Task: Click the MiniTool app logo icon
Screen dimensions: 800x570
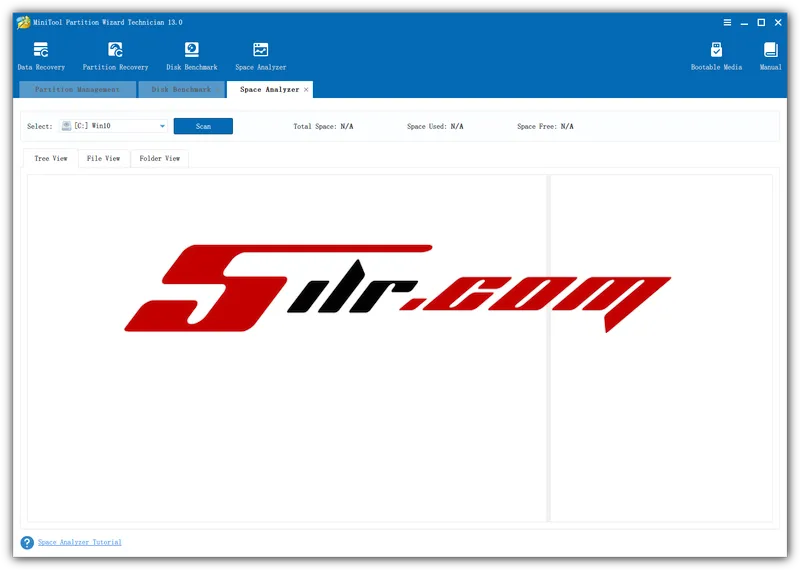Action: point(23,22)
